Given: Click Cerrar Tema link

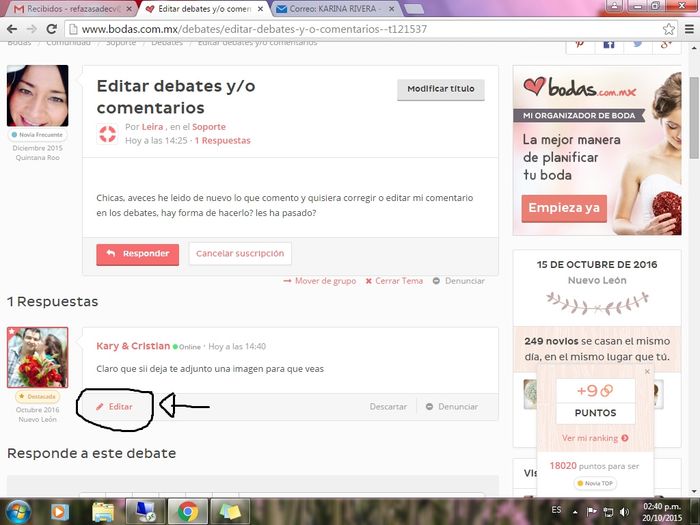Looking at the screenshot, I should [394, 281].
